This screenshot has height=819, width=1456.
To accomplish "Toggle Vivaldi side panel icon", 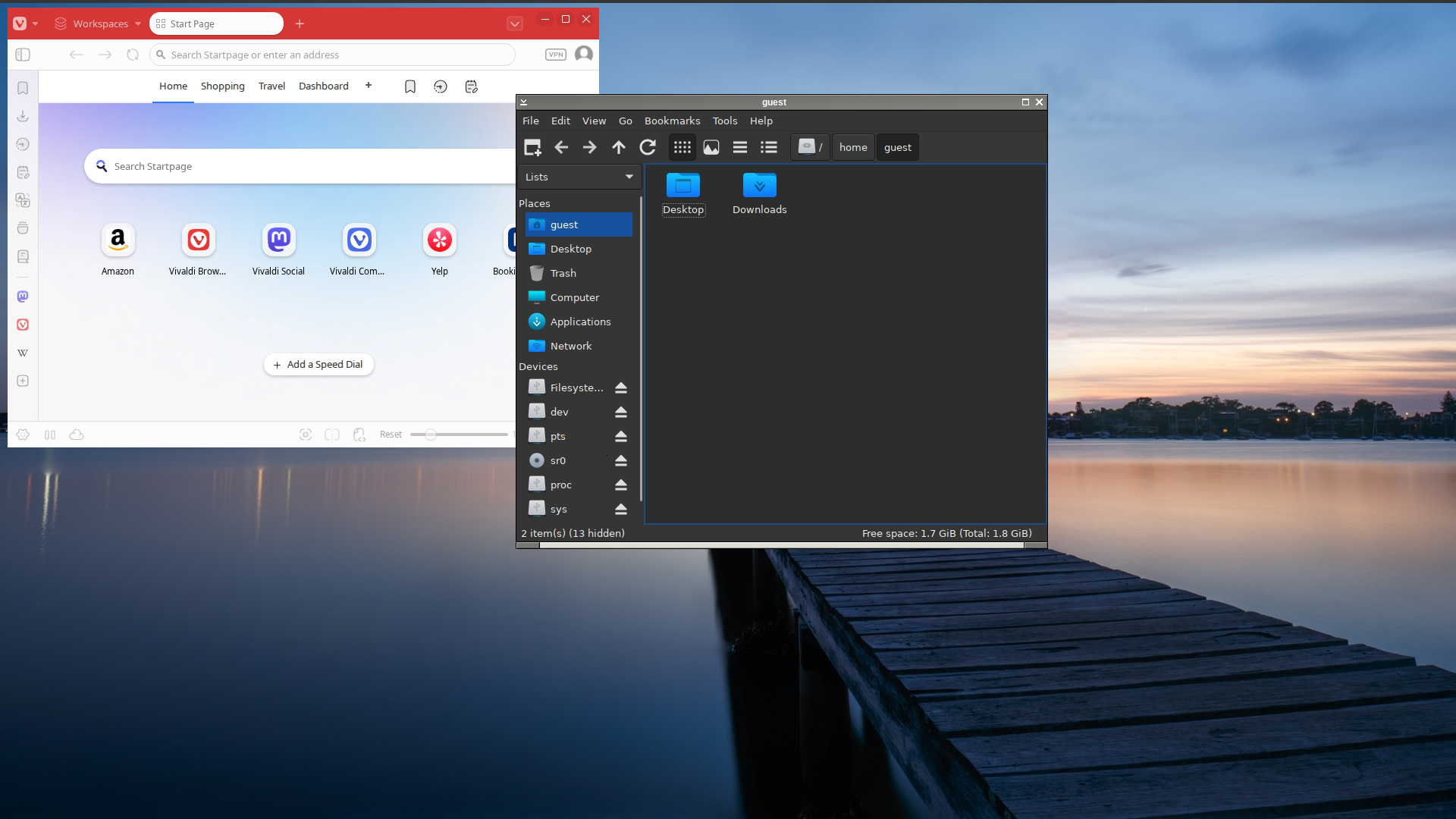I will 23,55.
